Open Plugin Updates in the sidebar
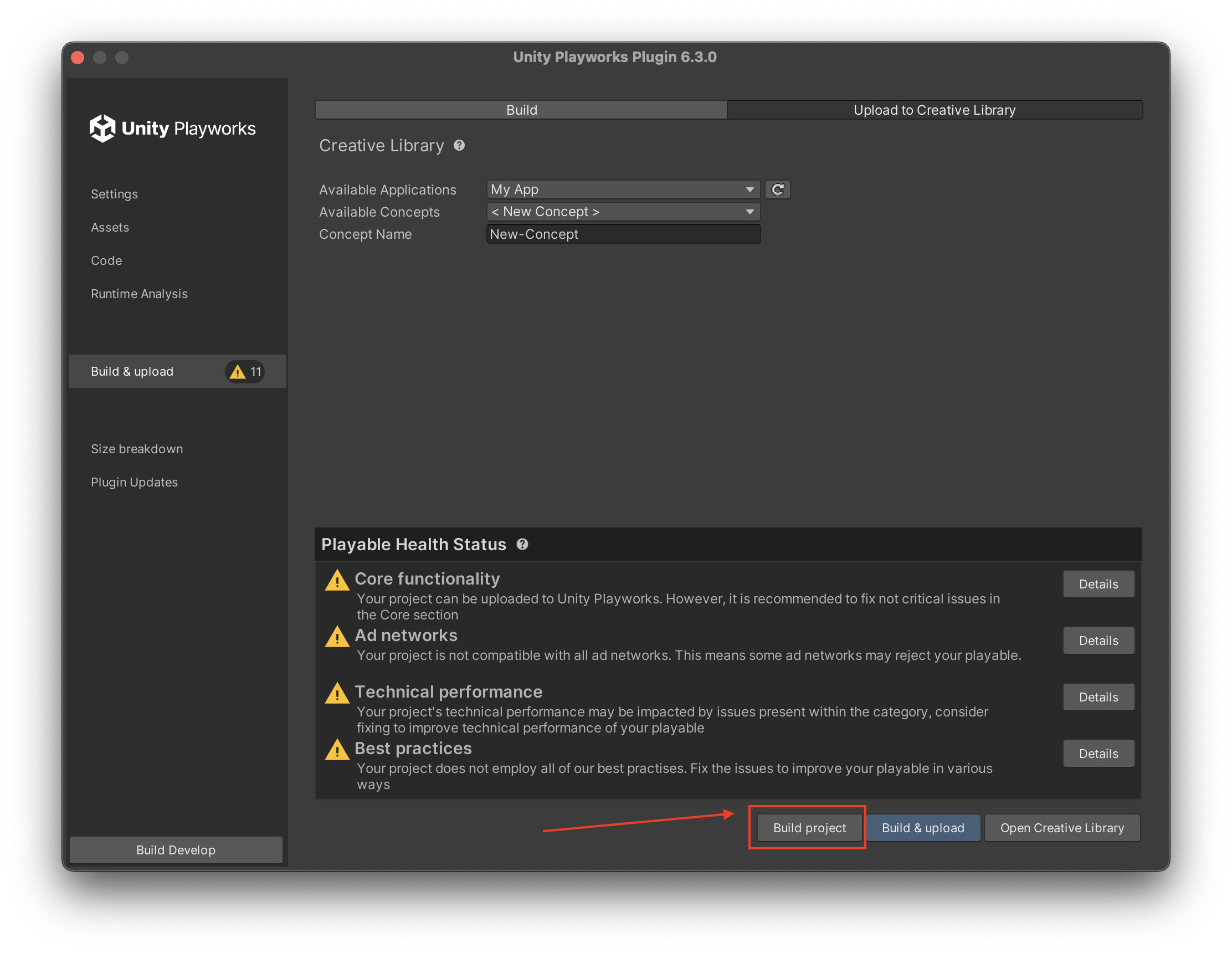The image size is (1232, 953). coord(134,483)
